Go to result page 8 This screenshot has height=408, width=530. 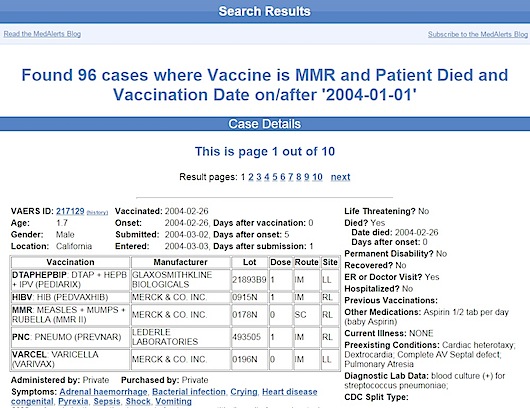point(299,177)
